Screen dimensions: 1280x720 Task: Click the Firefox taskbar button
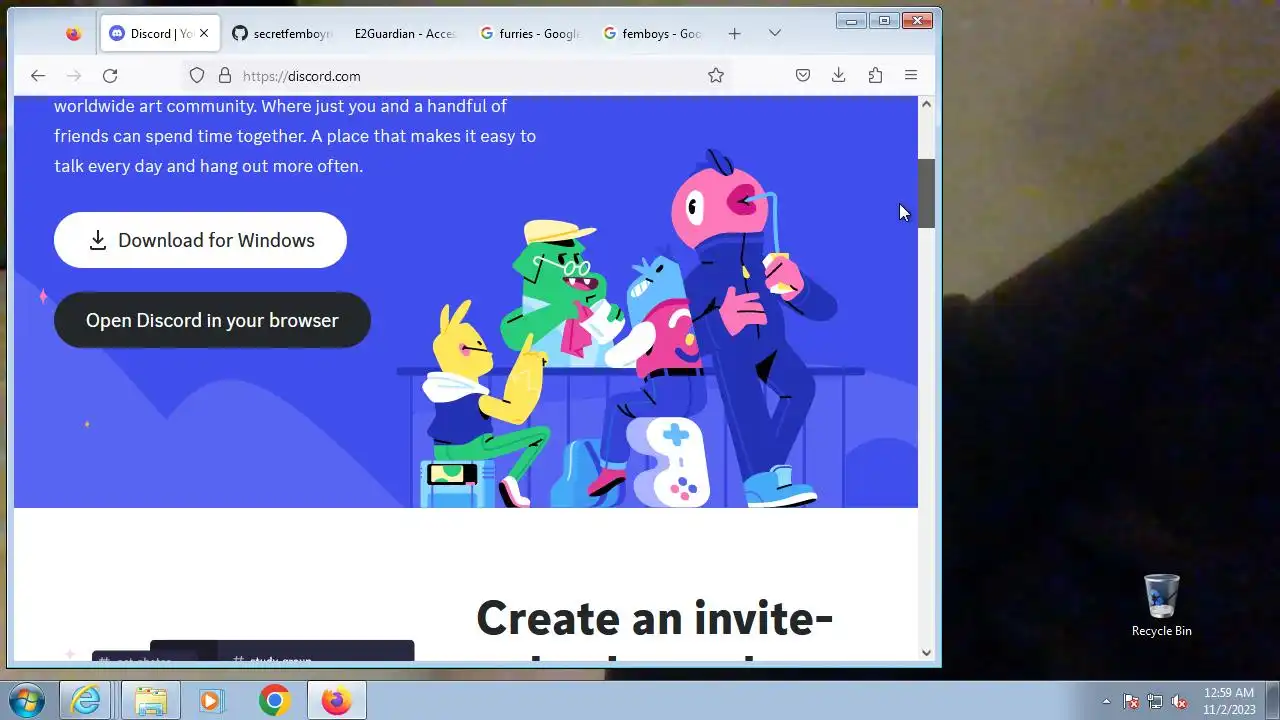[337, 700]
